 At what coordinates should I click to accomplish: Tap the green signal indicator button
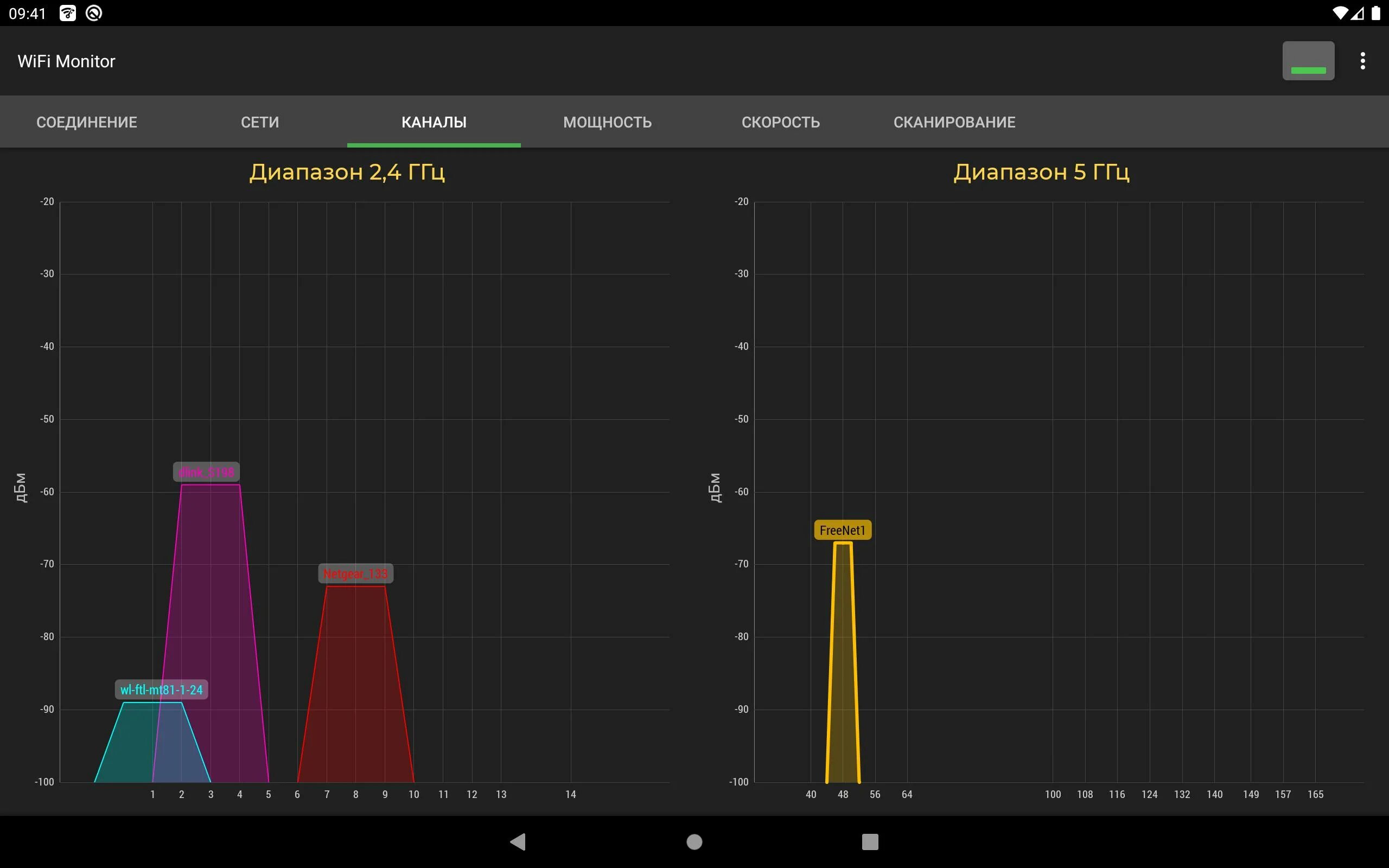coord(1308,61)
